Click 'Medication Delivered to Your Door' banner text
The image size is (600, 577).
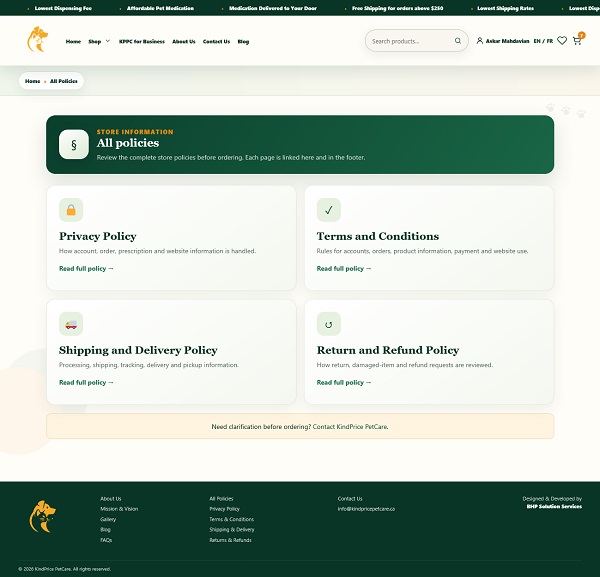(272, 8)
